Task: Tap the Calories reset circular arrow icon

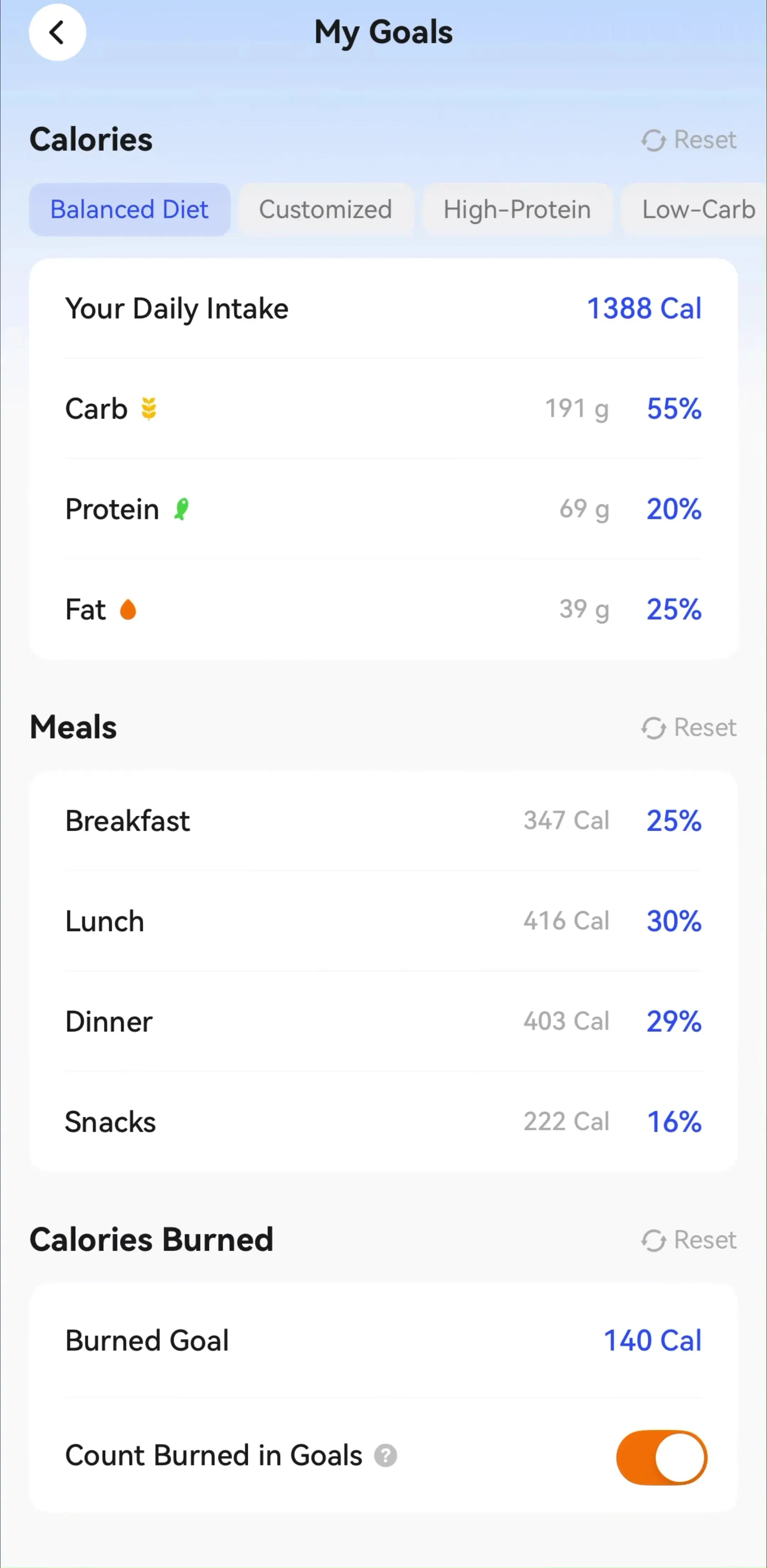Action: [653, 141]
